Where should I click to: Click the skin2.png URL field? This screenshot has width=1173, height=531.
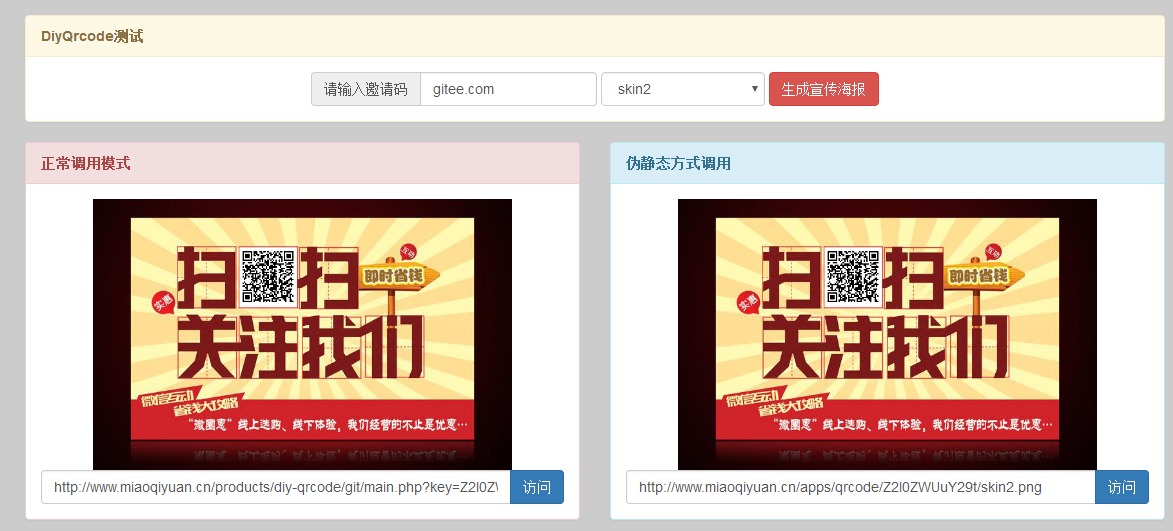861,487
